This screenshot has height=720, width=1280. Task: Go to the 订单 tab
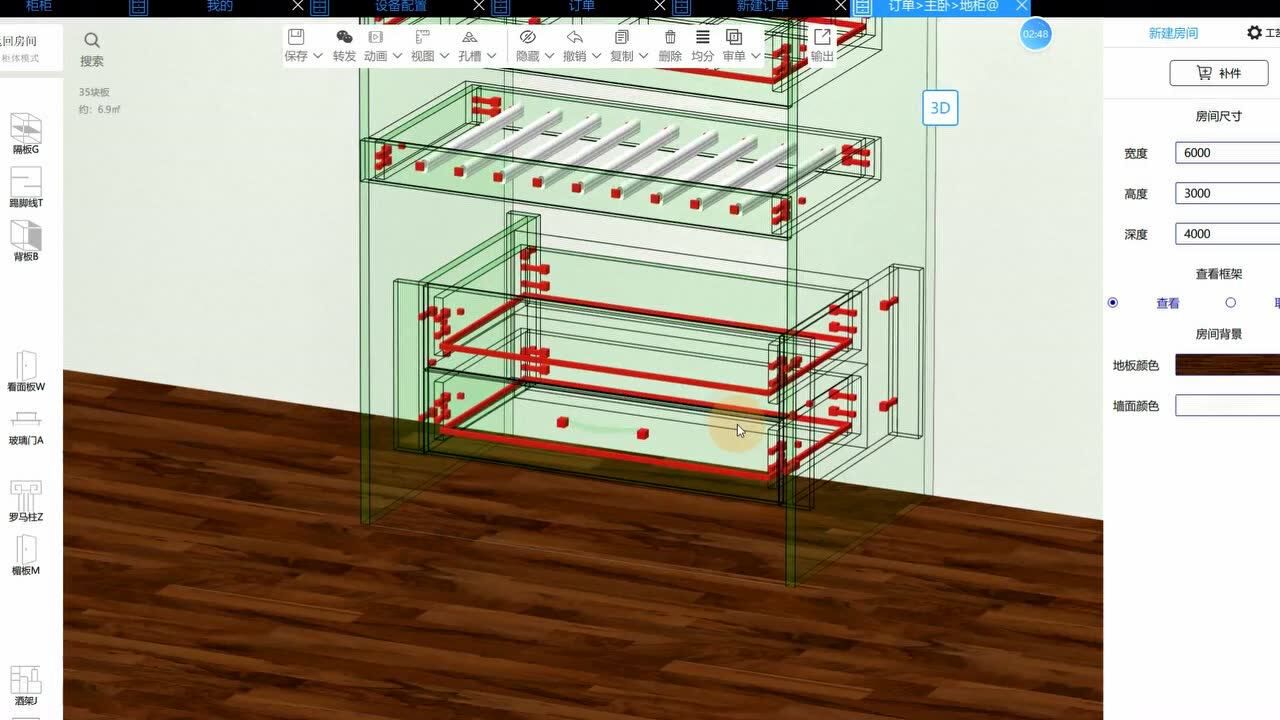point(582,6)
